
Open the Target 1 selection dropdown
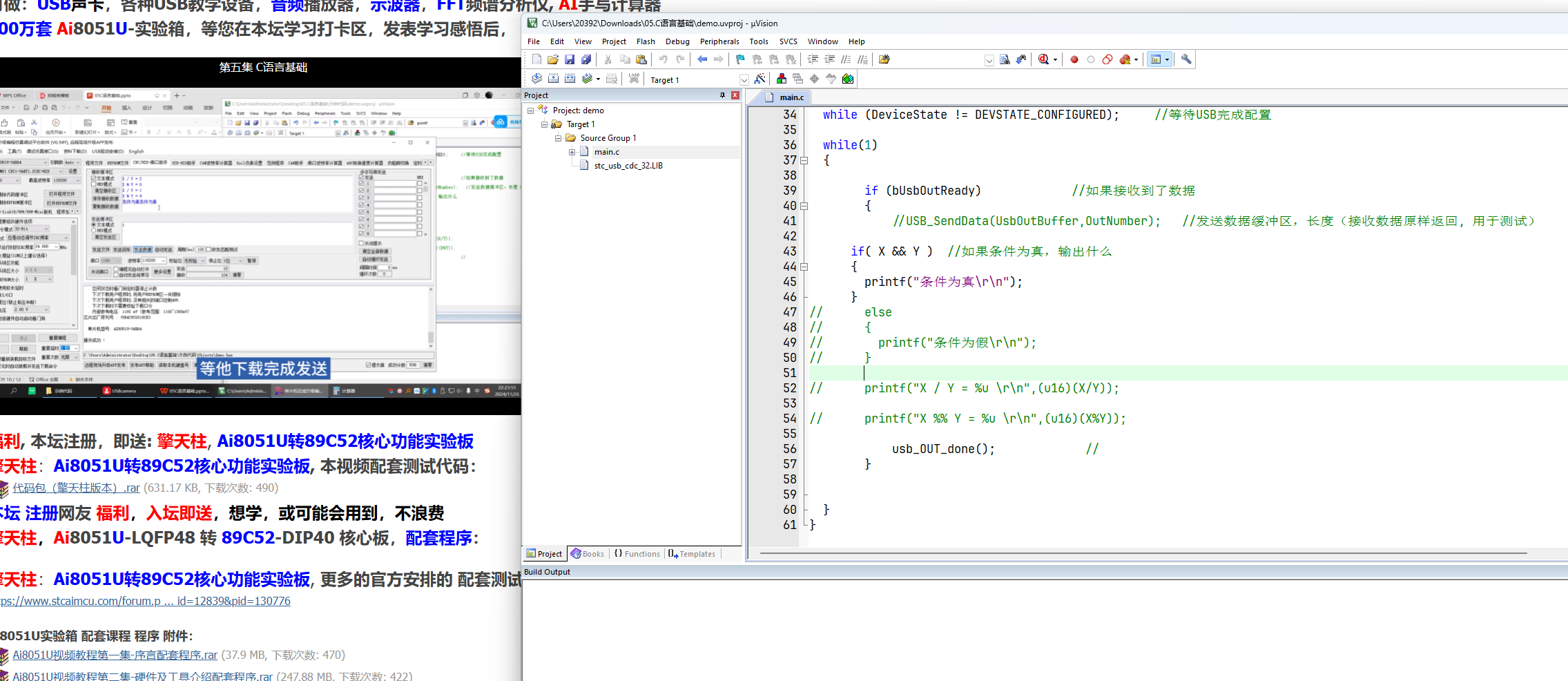pyautogui.click(x=744, y=79)
